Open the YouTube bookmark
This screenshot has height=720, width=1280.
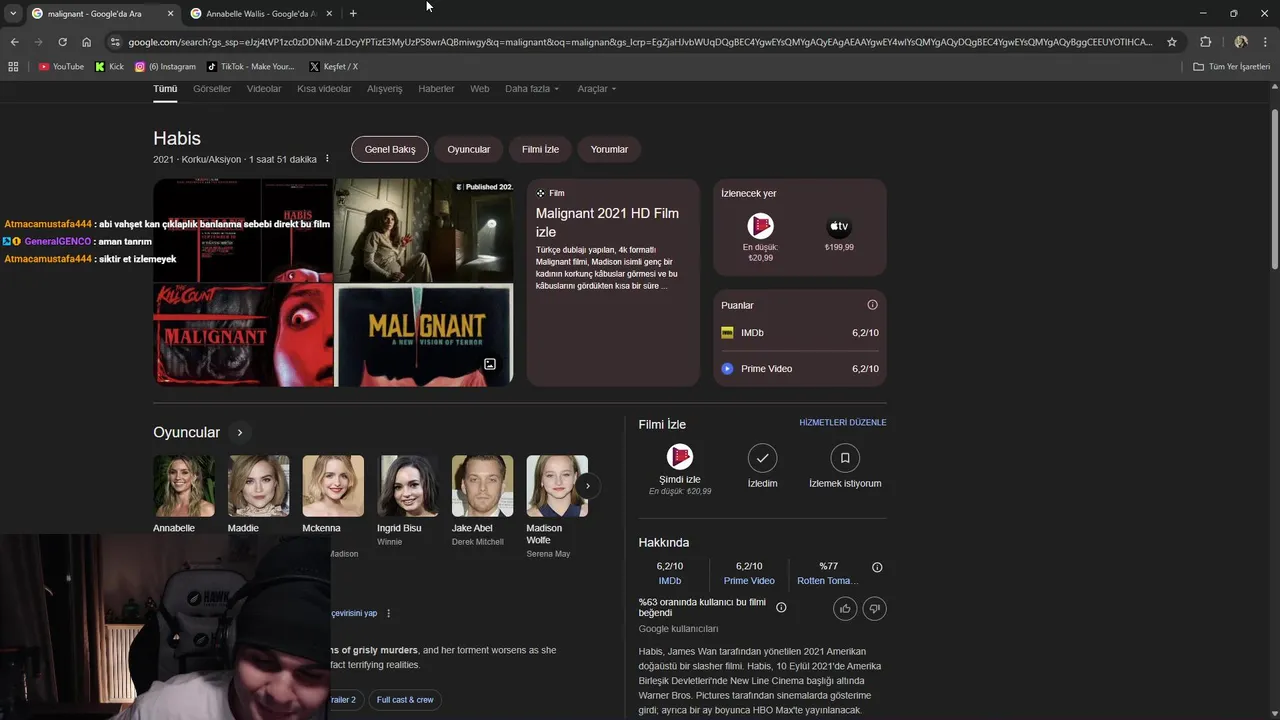[x=61, y=67]
